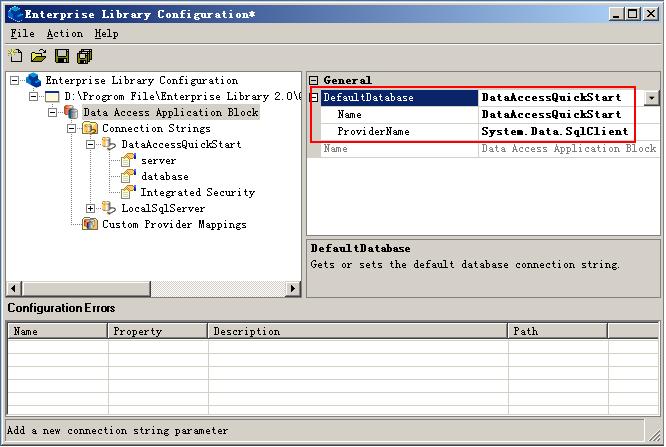This screenshot has height=447, width=666.
Task: Open the File menu
Action: 22,33
